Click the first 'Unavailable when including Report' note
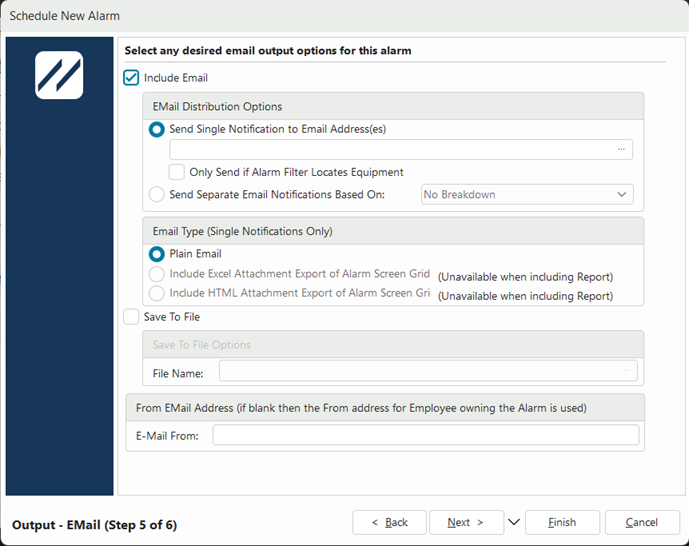This screenshot has height=546, width=689. tap(526, 277)
